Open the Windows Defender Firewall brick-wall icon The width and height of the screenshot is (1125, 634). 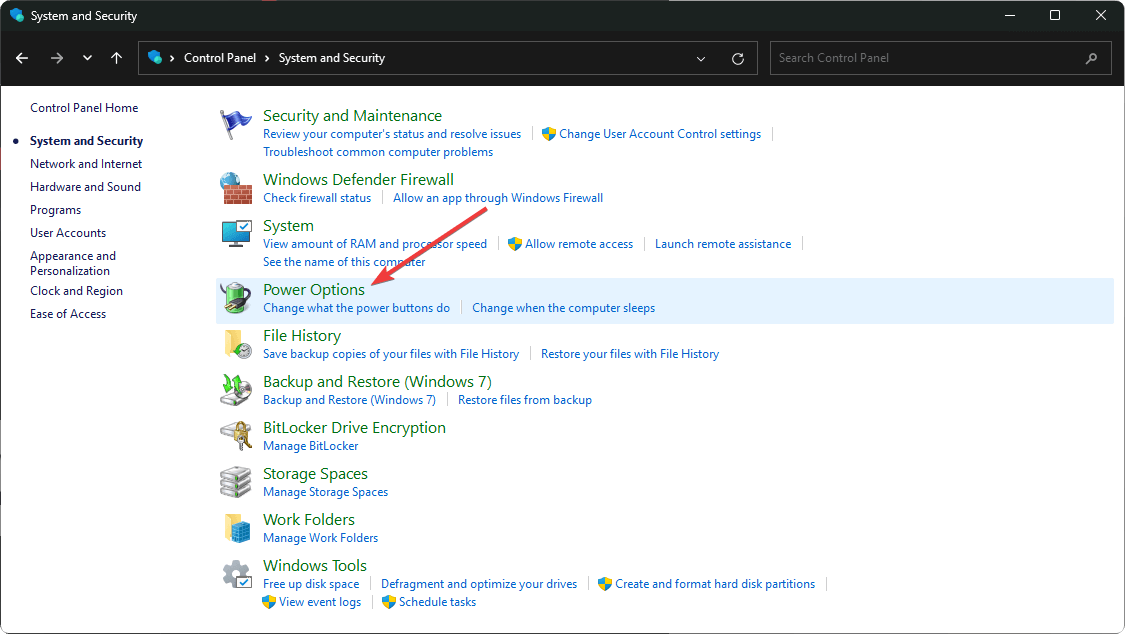(x=236, y=188)
